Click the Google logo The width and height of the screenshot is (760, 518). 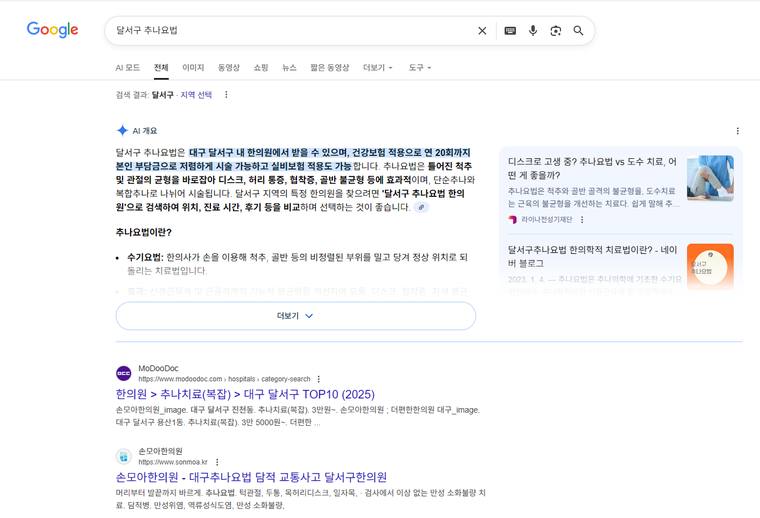(52, 30)
